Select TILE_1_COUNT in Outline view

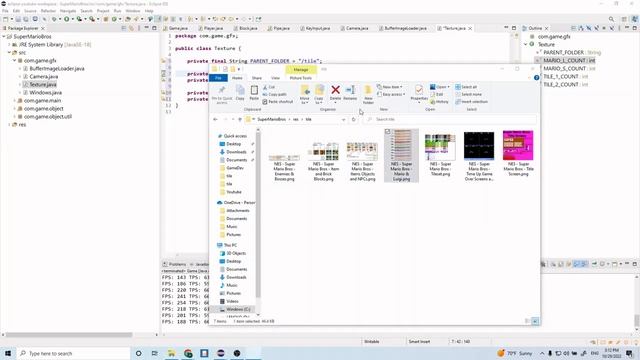click(x=565, y=76)
